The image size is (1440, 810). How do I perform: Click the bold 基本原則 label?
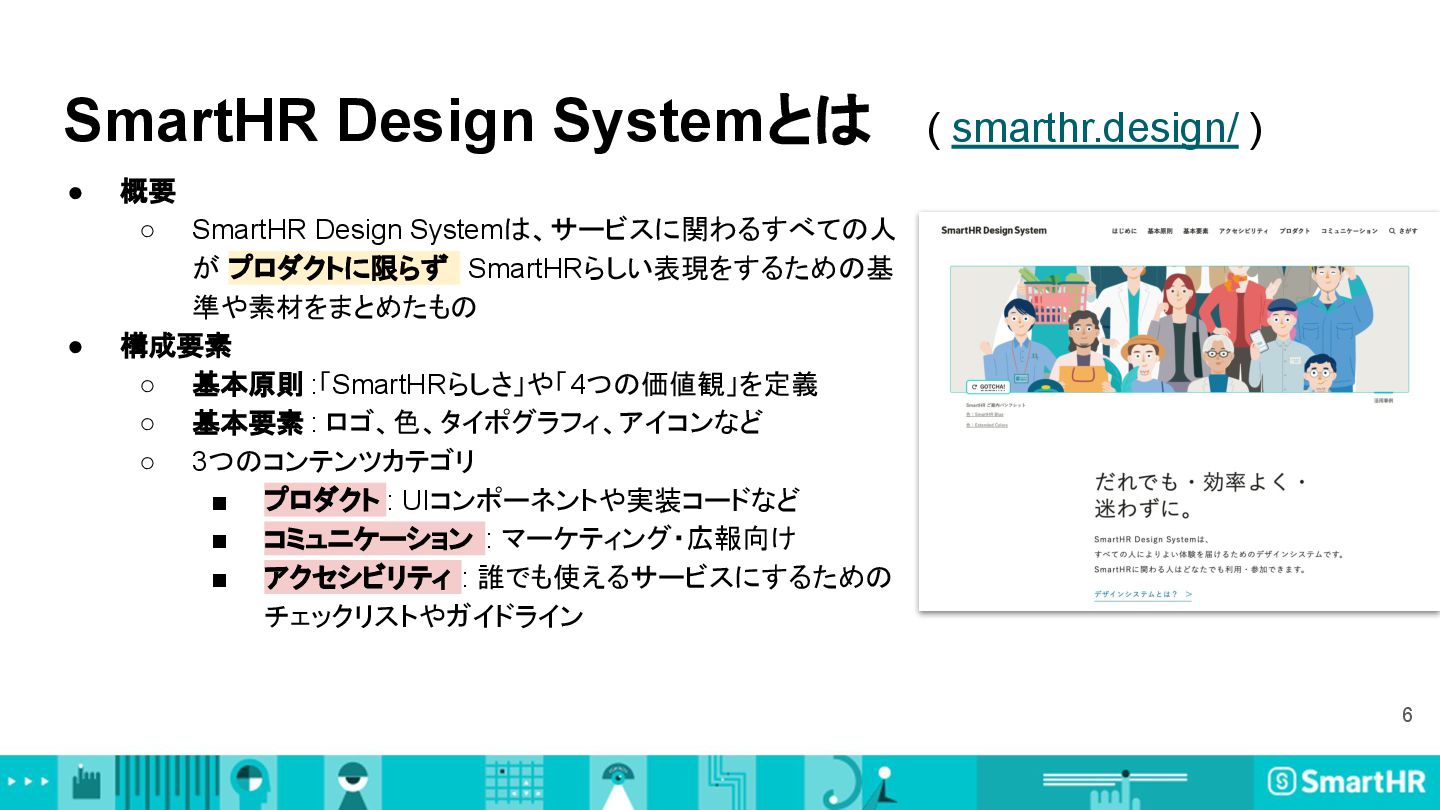click(248, 385)
